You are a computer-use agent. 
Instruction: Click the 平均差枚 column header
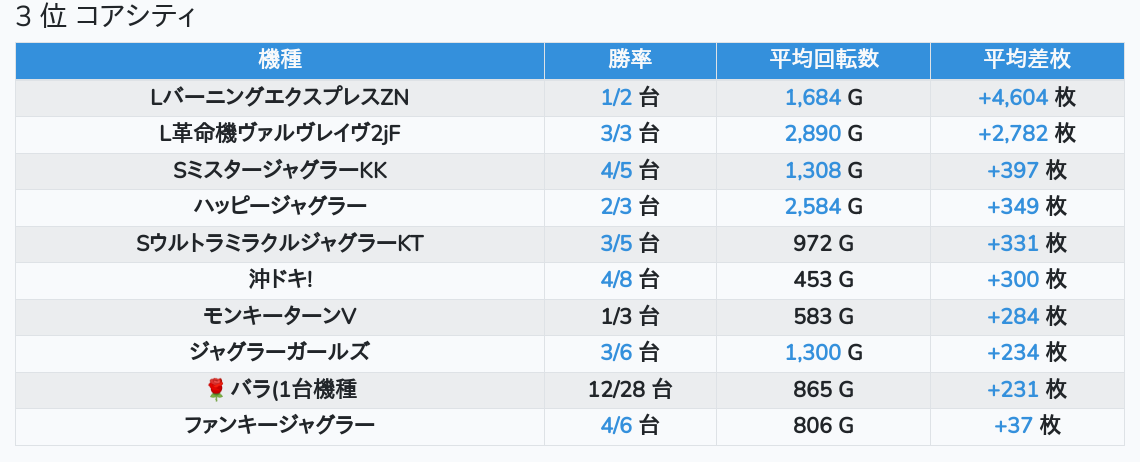[x=1026, y=59]
